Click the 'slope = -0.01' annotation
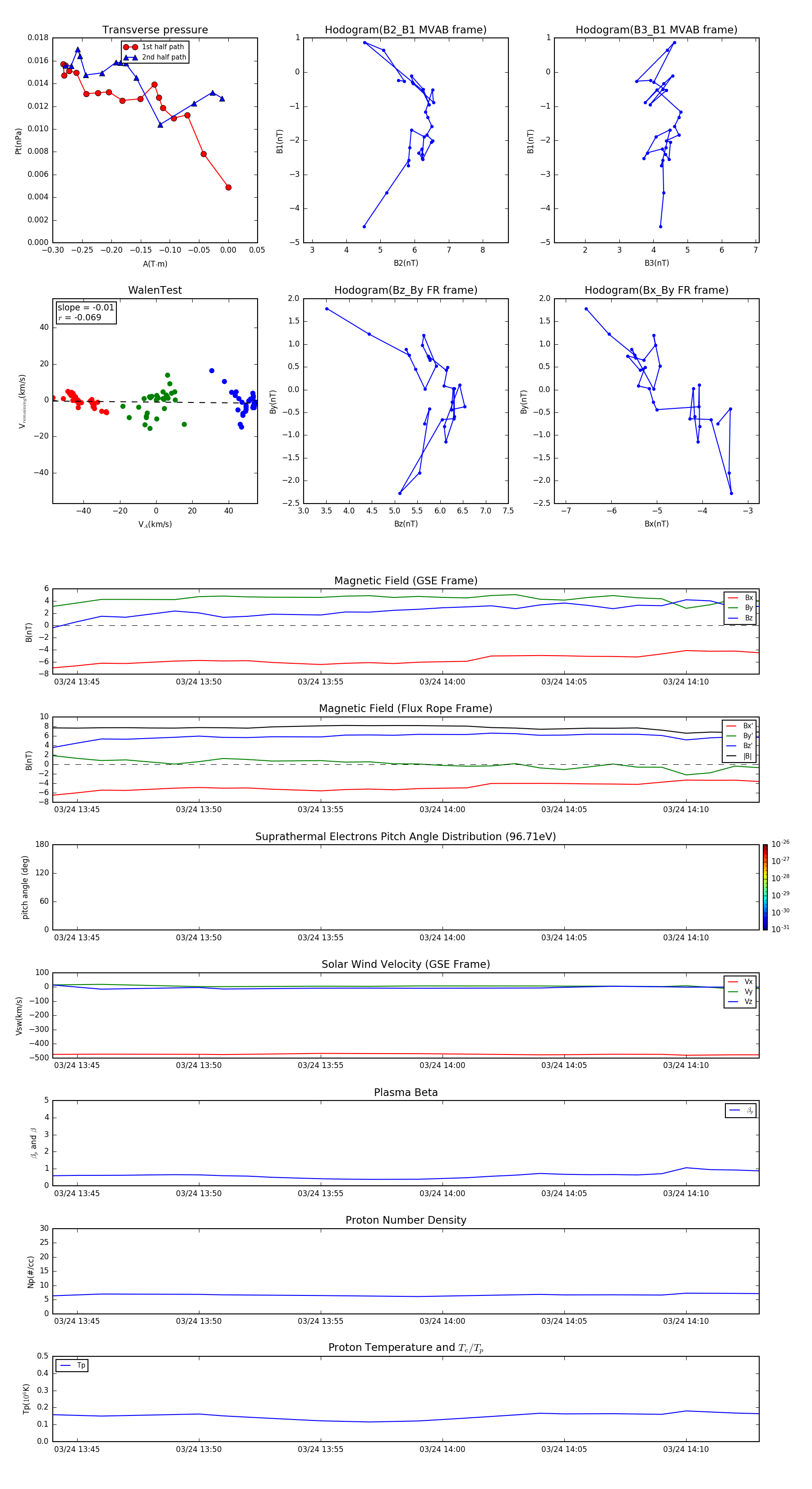 click(x=86, y=308)
